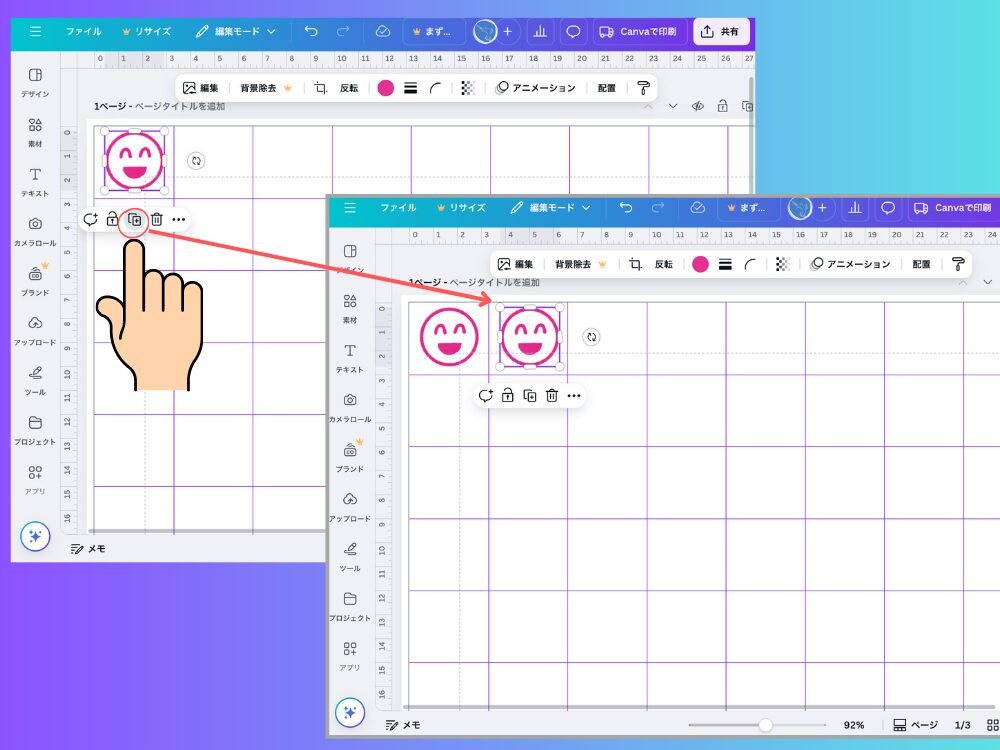Viewport: 1000px width, 750px height.
Task: Open the ファイル menu in the back window
Action: pos(83,32)
